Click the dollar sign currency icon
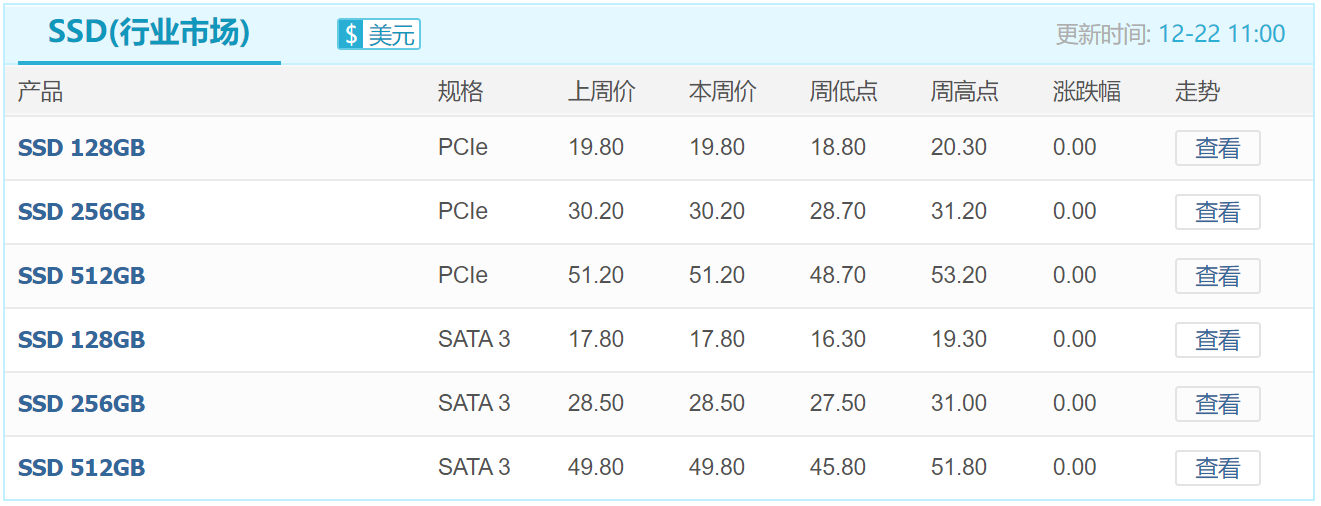1321x506 pixels. pos(351,35)
